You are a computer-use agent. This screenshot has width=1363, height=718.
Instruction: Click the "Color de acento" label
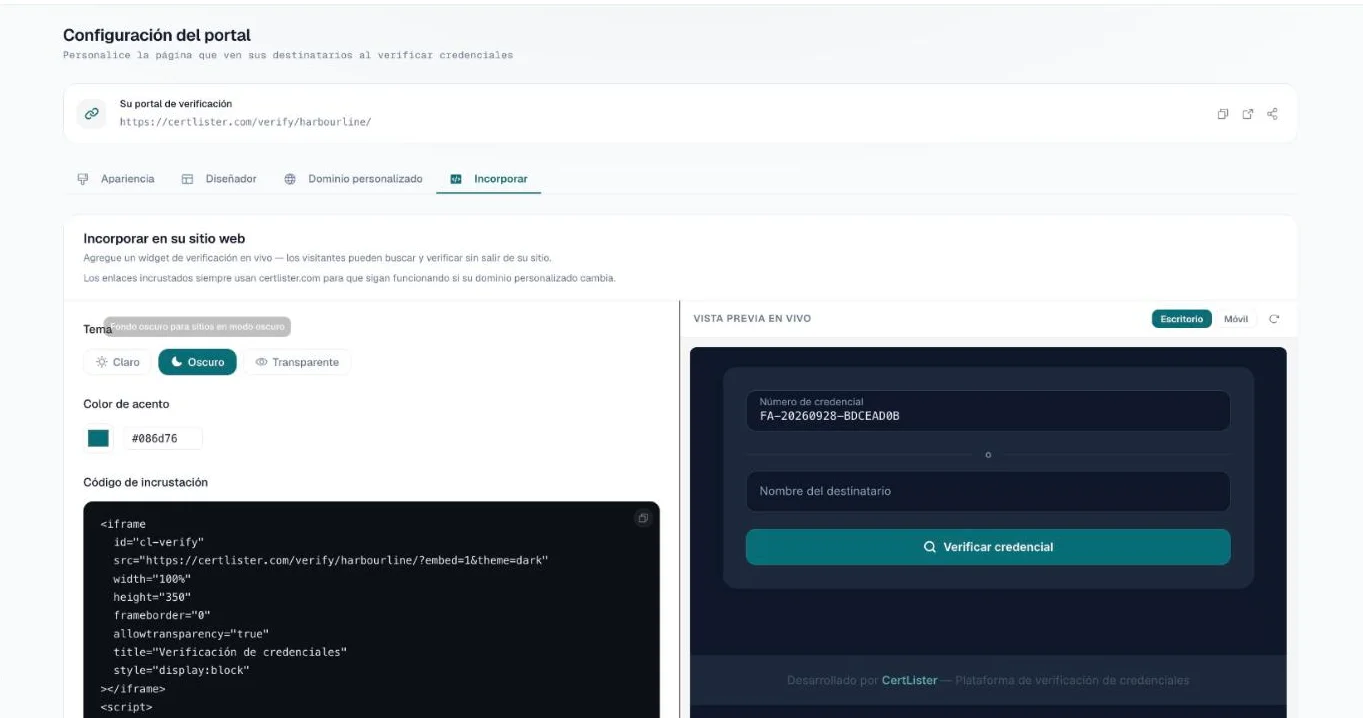click(126, 404)
